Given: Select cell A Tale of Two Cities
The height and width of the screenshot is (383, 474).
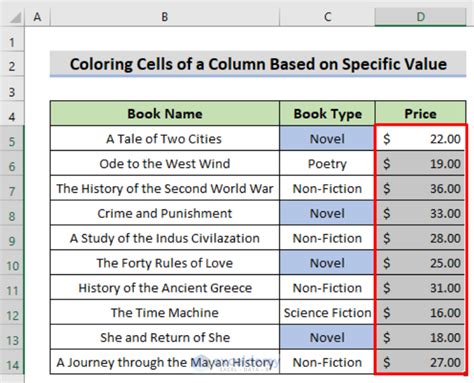Looking at the screenshot, I should [x=165, y=138].
